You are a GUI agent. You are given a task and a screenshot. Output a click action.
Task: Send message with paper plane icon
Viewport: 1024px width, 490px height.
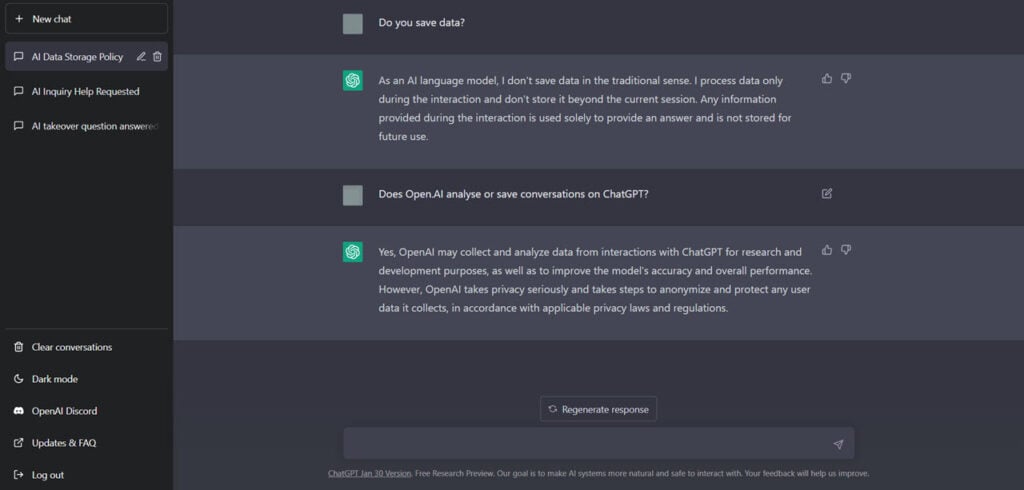(x=838, y=444)
